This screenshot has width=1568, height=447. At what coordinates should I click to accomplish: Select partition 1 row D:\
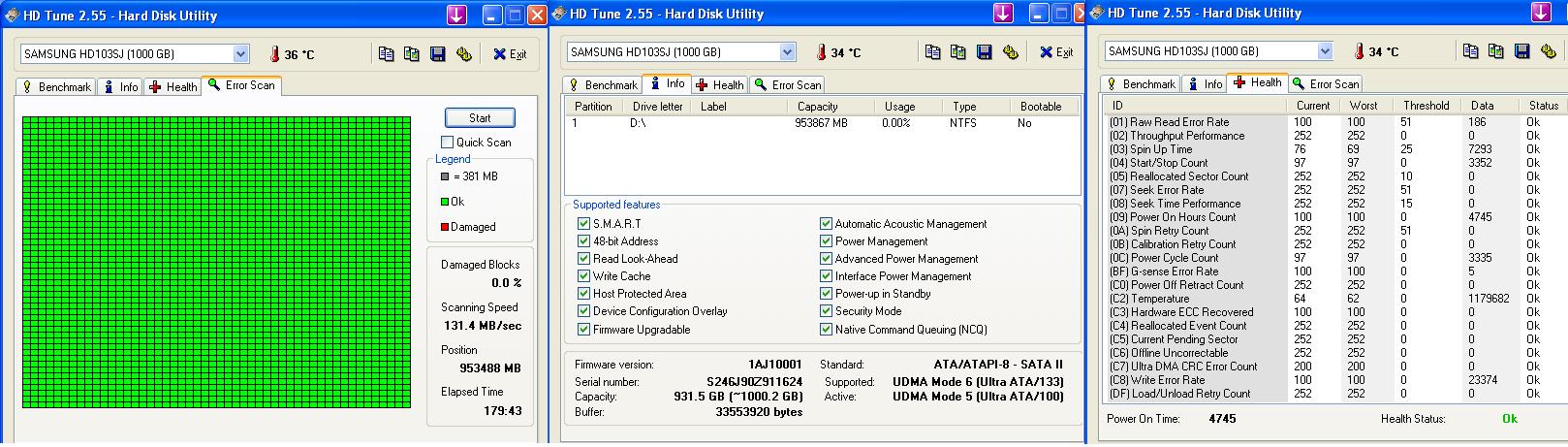pos(822,123)
